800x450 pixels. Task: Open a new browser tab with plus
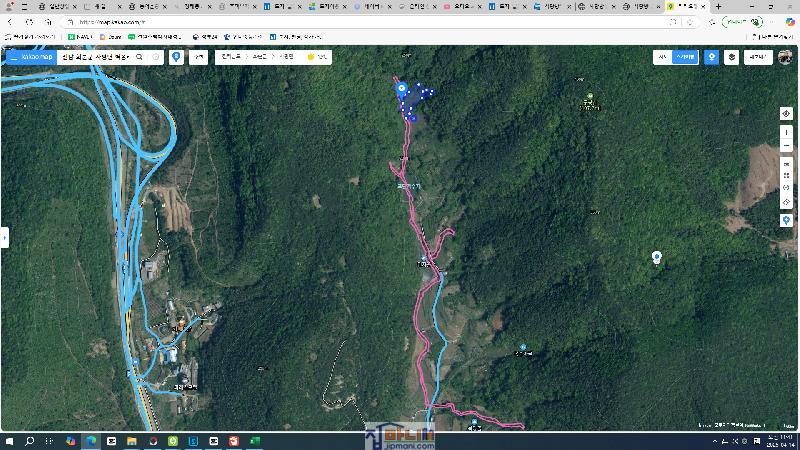718,6
